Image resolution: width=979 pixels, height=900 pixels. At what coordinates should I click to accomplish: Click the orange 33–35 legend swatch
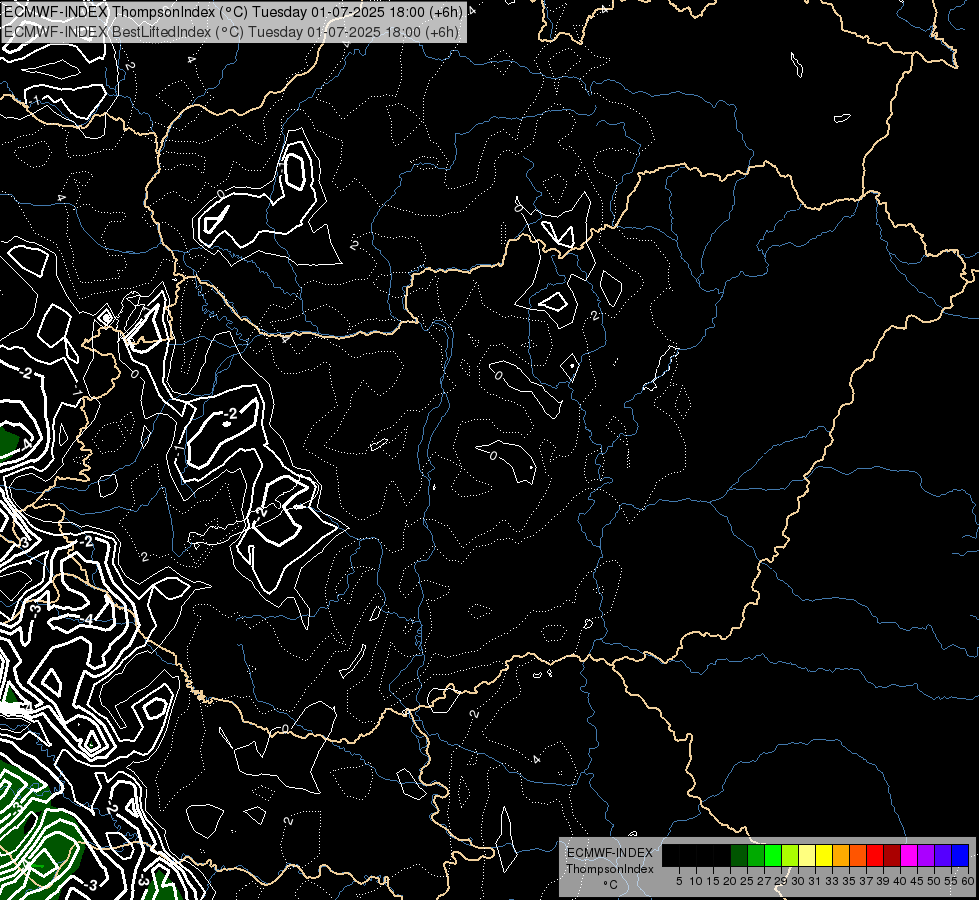[841, 855]
